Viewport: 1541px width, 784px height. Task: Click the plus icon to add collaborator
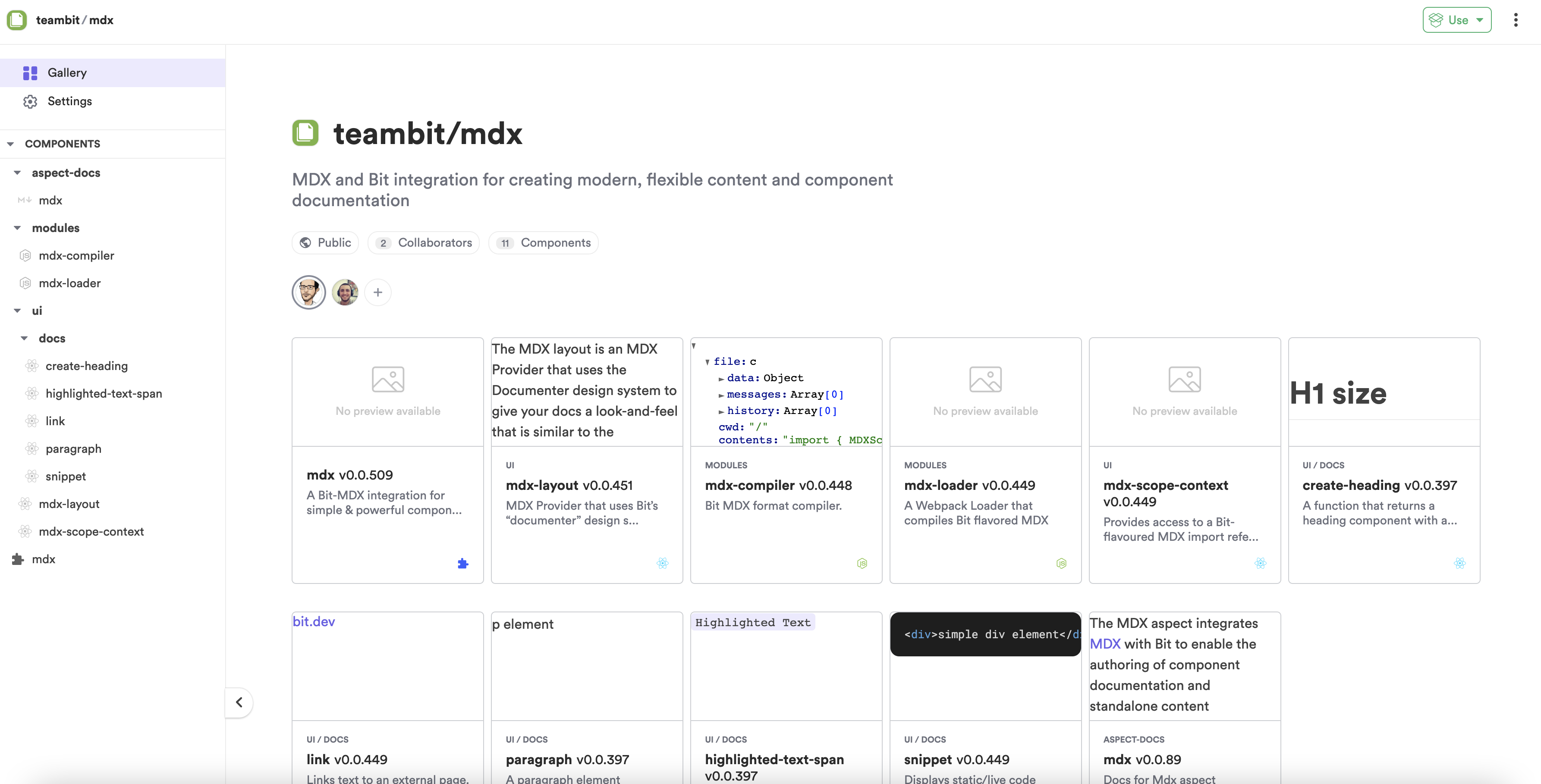click(x=377, y=292)
